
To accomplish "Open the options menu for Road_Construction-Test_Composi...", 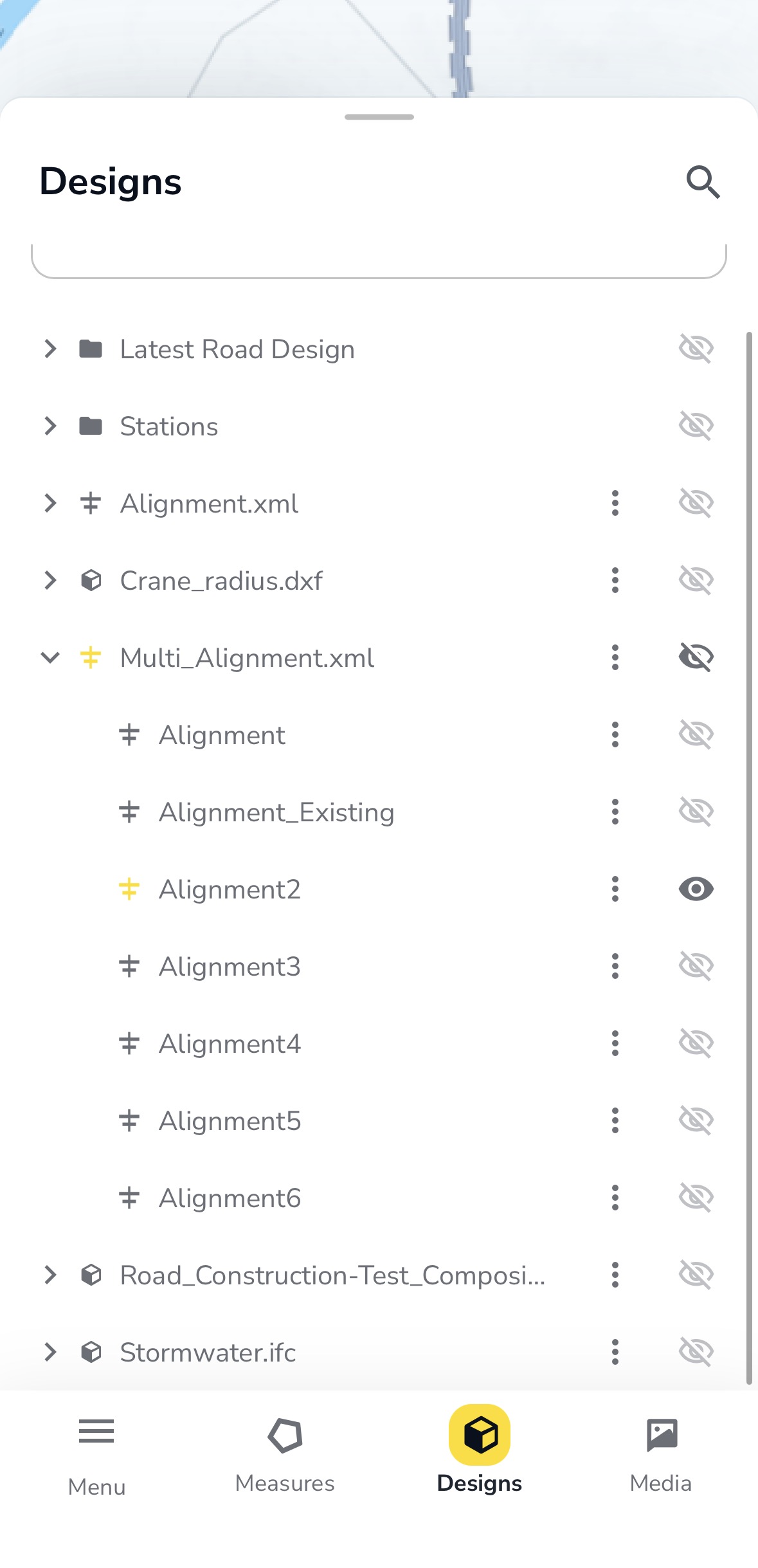I will tap(615, 1275).
